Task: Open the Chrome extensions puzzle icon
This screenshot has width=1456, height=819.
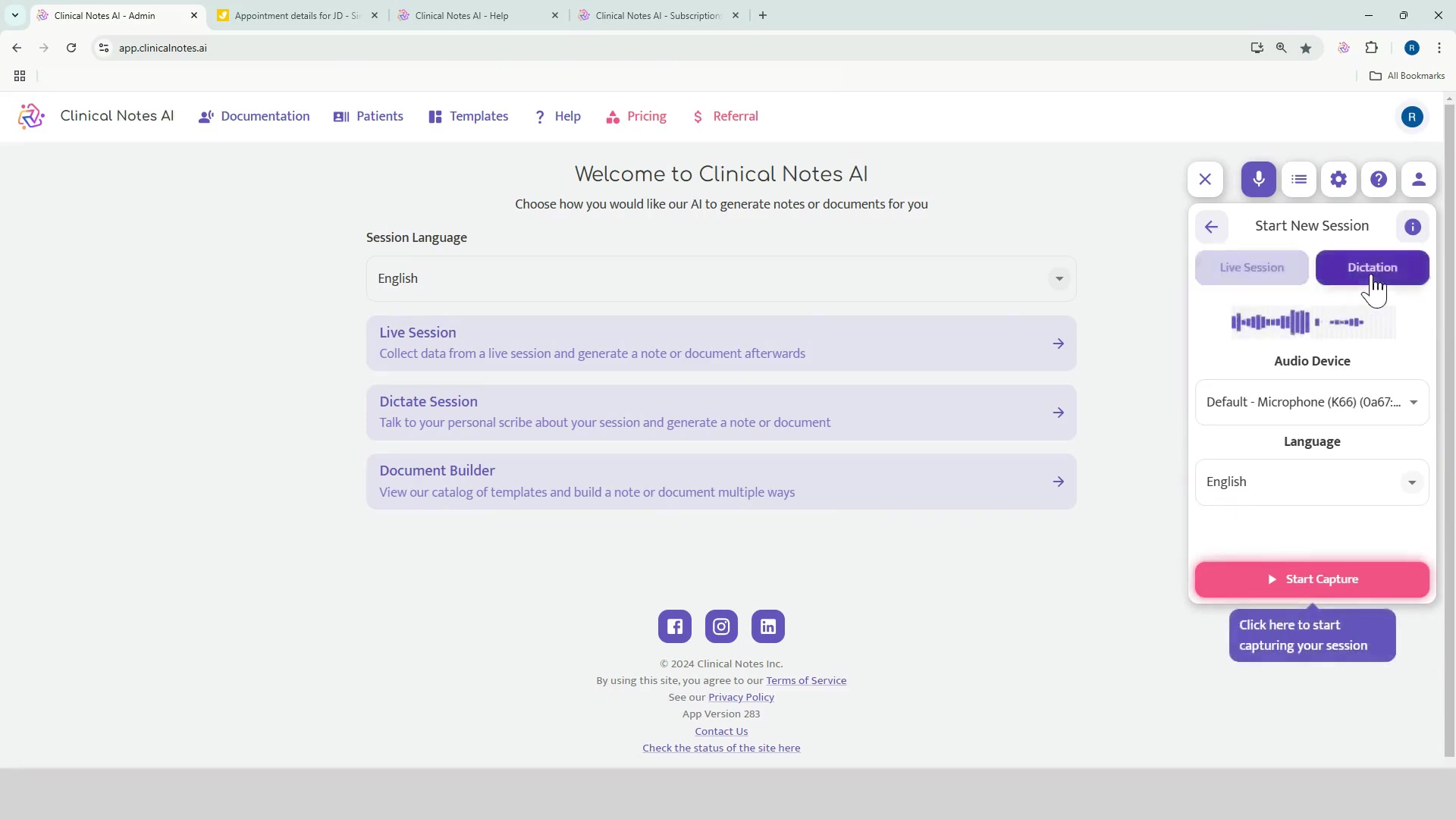Action: [1372, 48]
